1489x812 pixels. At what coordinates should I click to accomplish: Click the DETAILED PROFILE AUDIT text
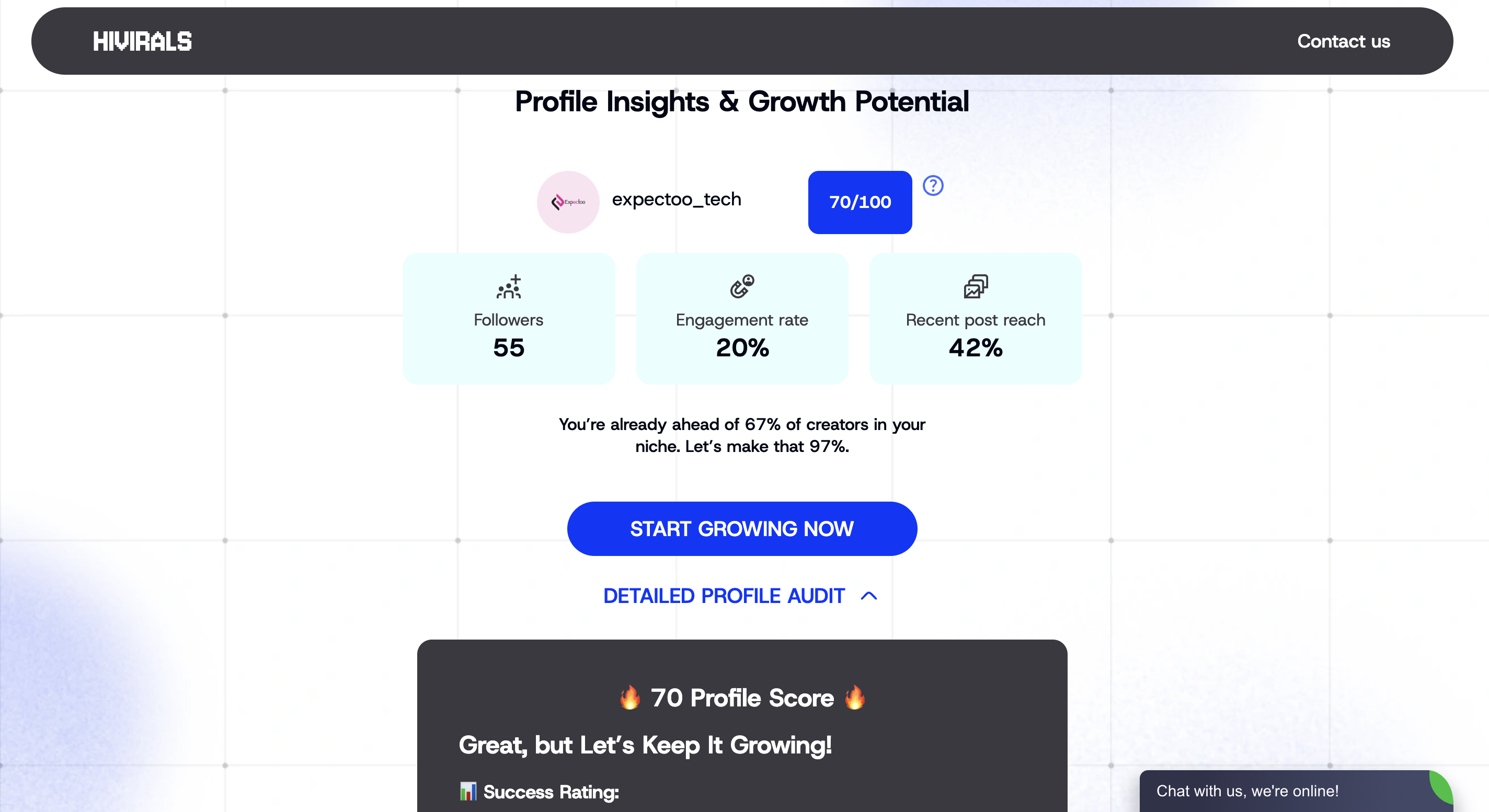pos(724,596)
